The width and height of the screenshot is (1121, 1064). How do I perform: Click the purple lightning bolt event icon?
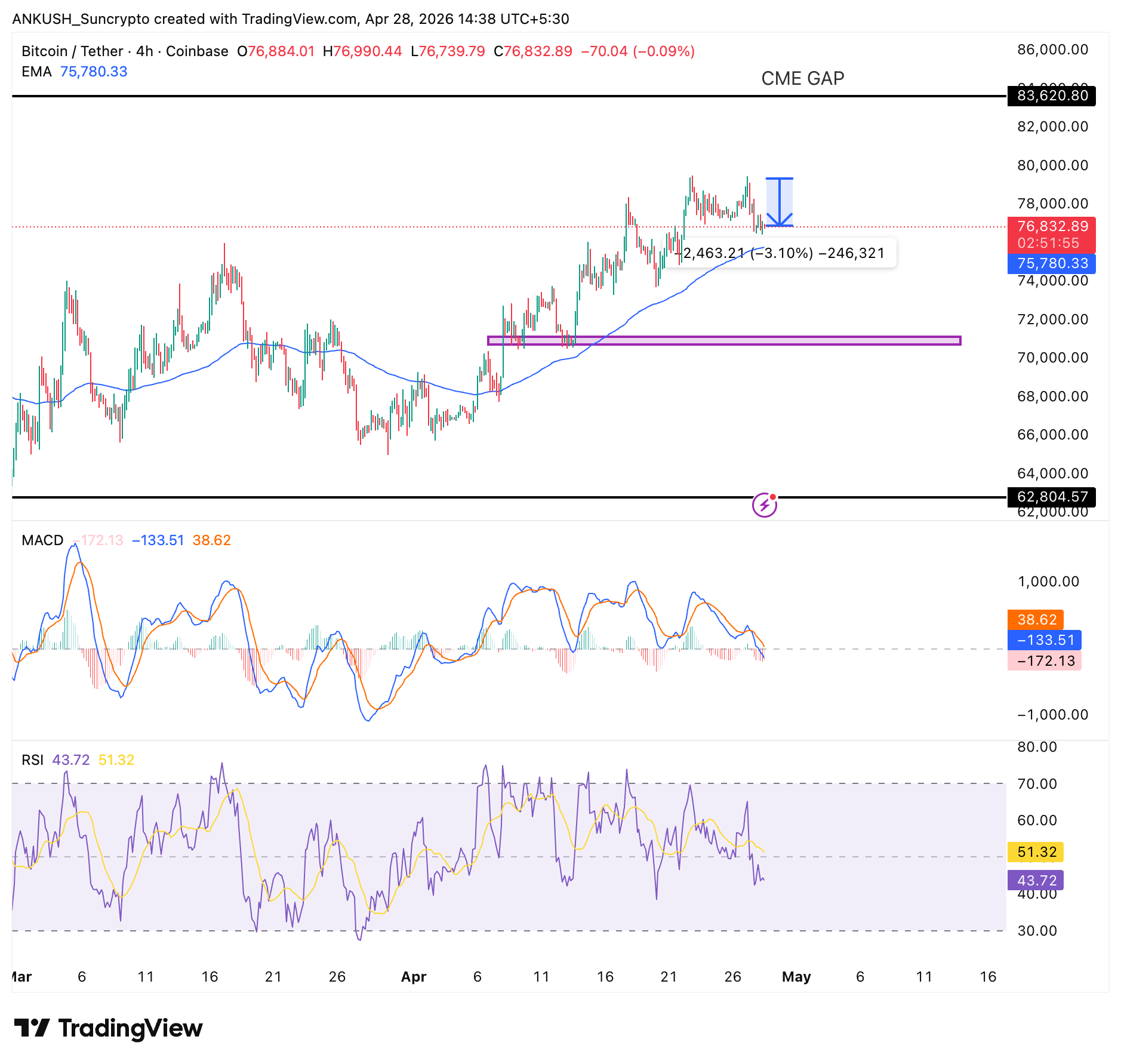(x=764, y=506)
